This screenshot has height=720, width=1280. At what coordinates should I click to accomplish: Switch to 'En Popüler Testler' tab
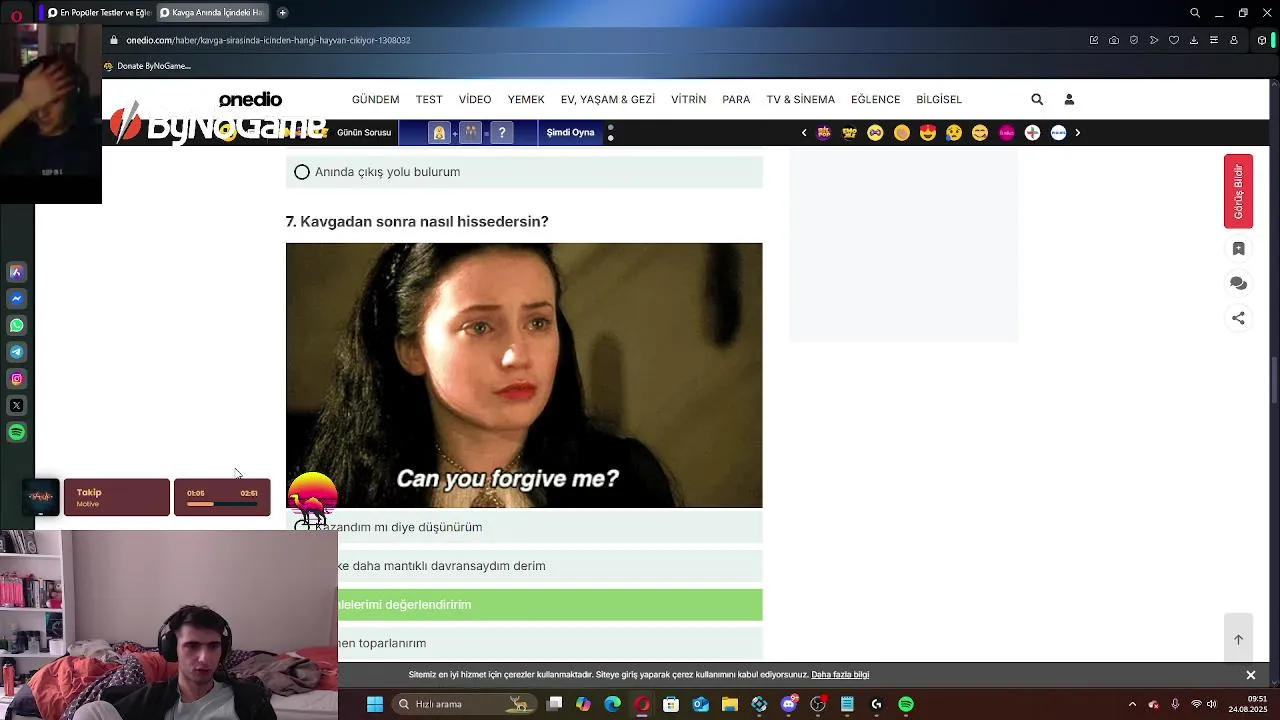tap(99, 13)
